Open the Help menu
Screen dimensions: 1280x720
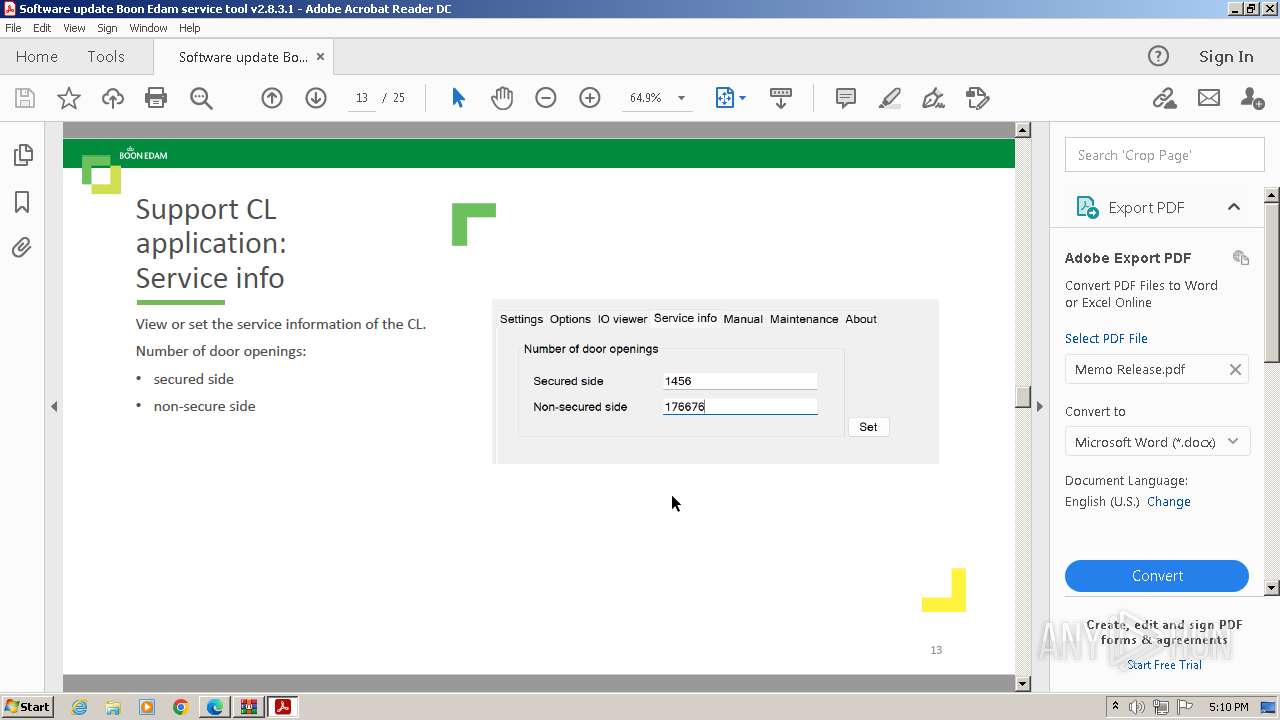click(190, 28)
